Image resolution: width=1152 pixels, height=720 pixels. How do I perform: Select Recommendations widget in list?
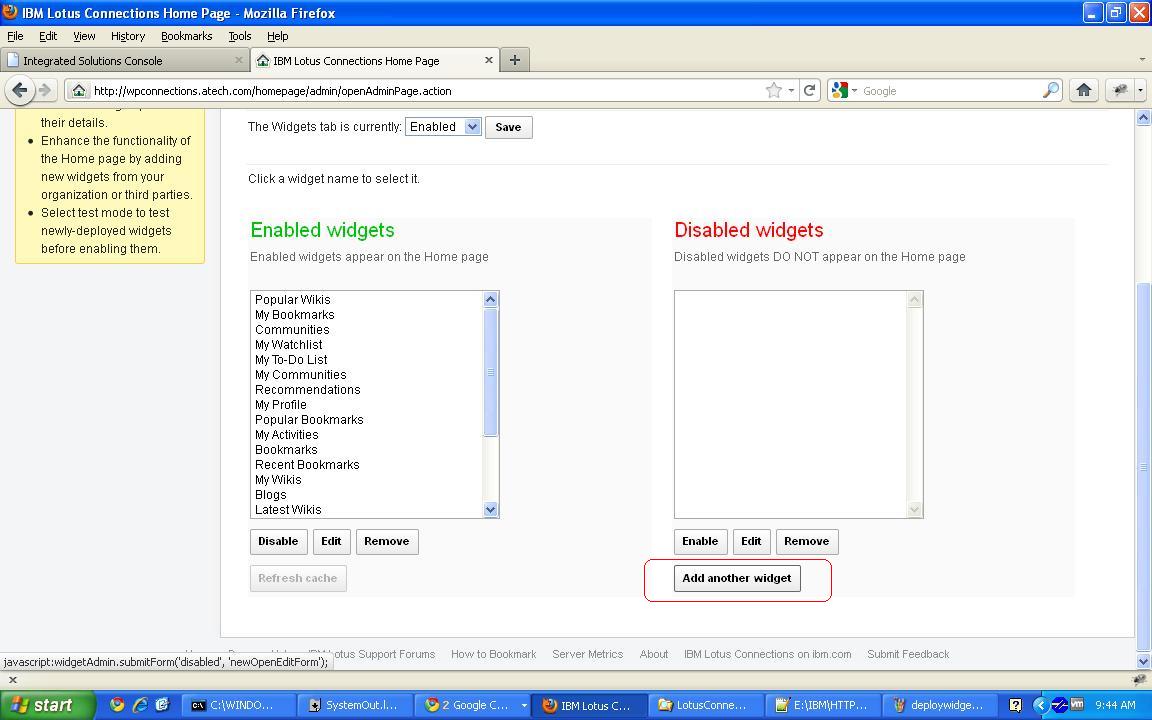pos(308,389)
